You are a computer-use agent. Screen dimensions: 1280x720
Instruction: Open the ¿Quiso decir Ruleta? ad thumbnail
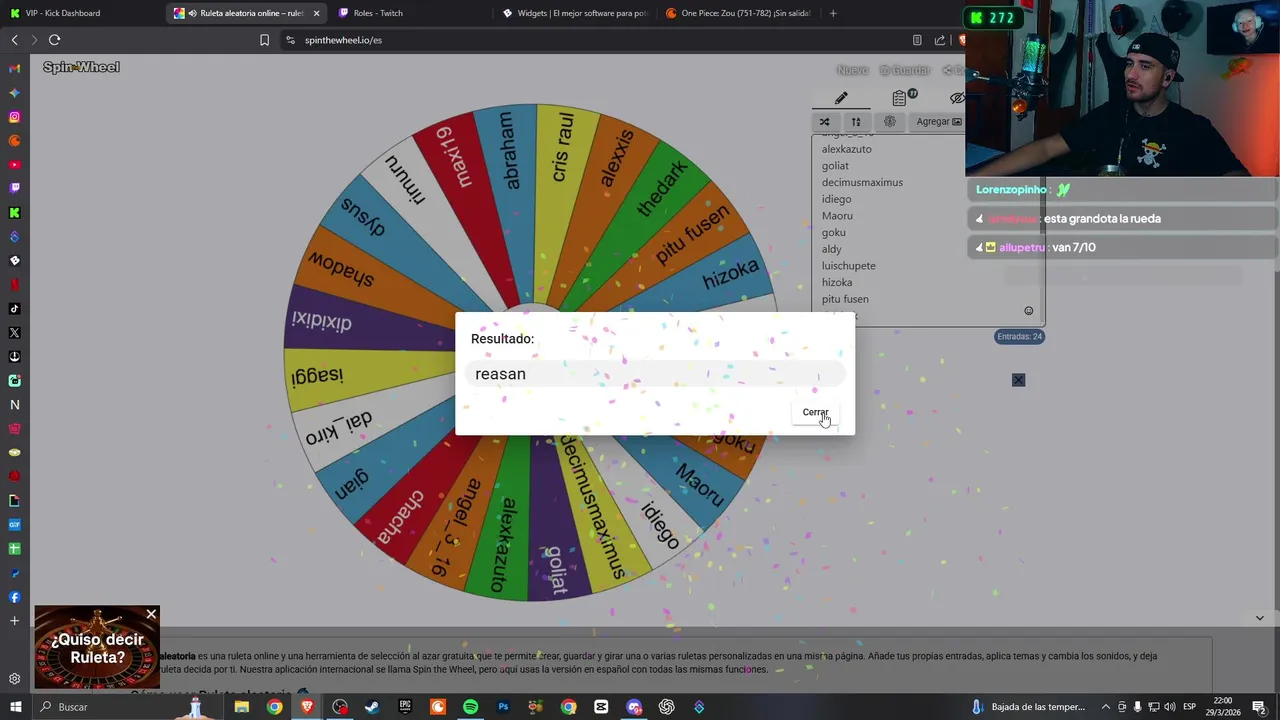coord(96,649)
